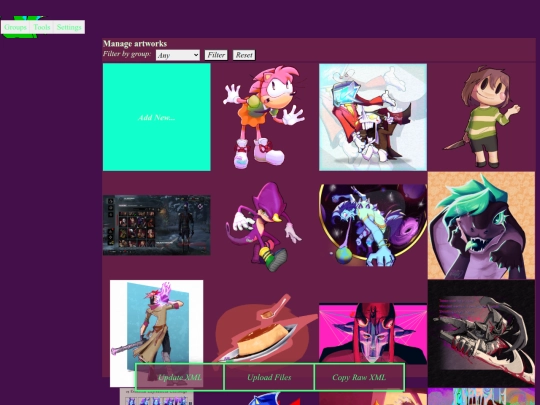Click the Reset button
Image resolution: width=540 pixels, height=405 pixels.
244,55
